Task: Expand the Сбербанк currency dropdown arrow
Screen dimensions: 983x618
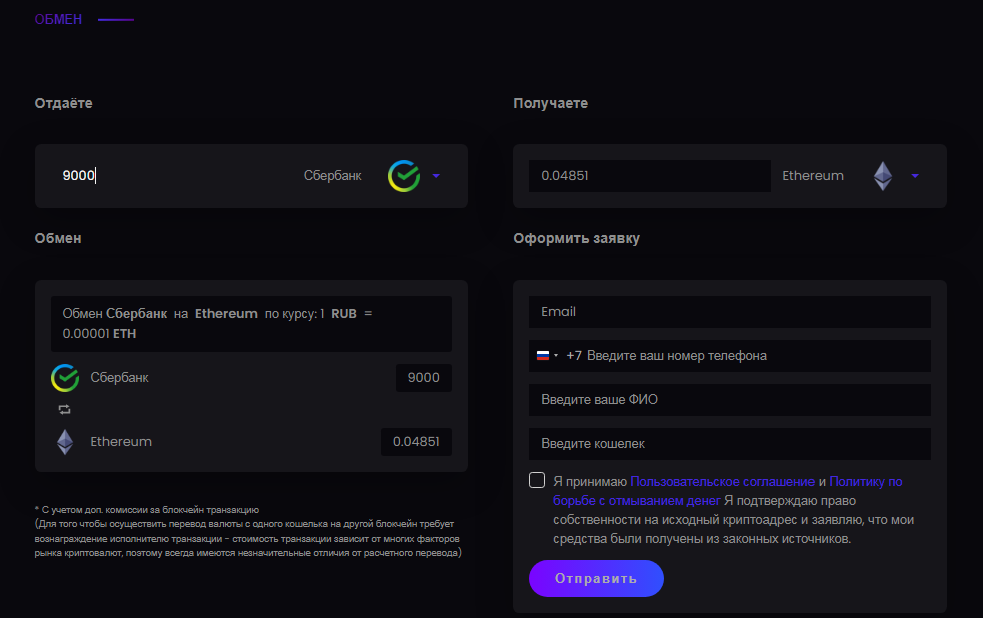Action: [436, 176]
